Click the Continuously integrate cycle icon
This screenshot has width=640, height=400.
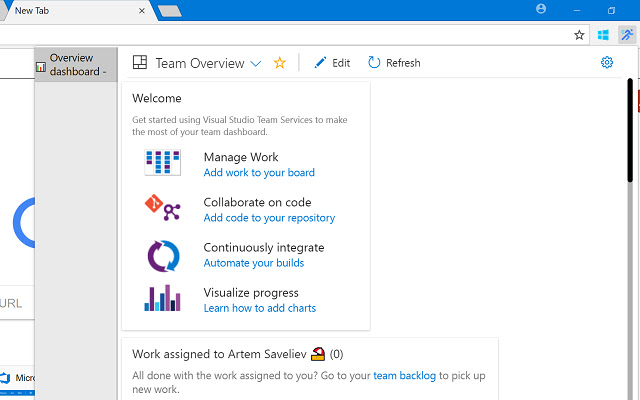pyautogui.click(x=163, y=256)
